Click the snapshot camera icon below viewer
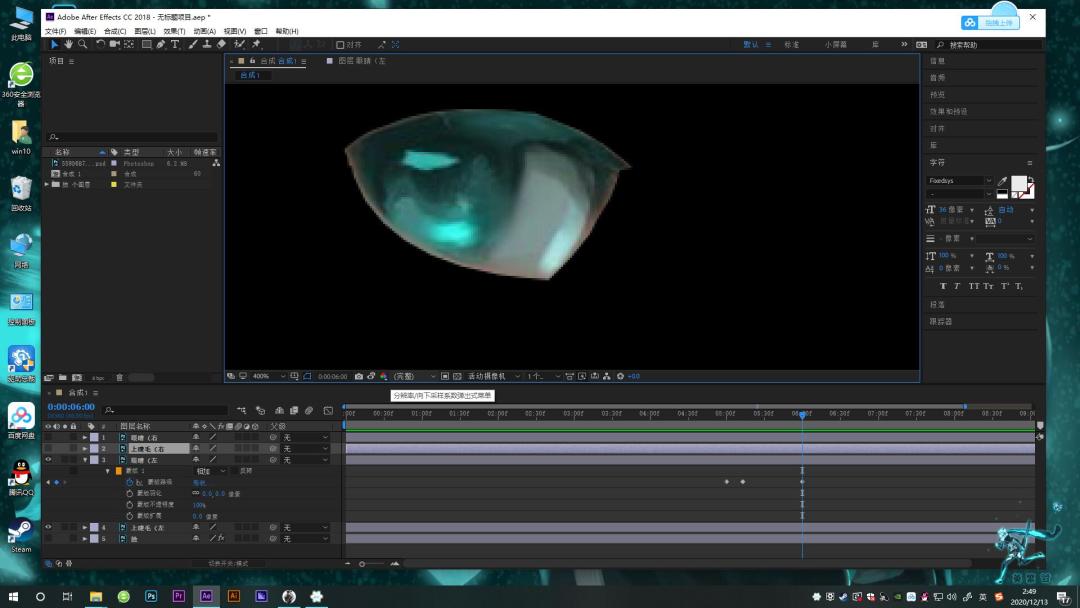This screenshot has height=608, width=1080. (x=359, y=377)
